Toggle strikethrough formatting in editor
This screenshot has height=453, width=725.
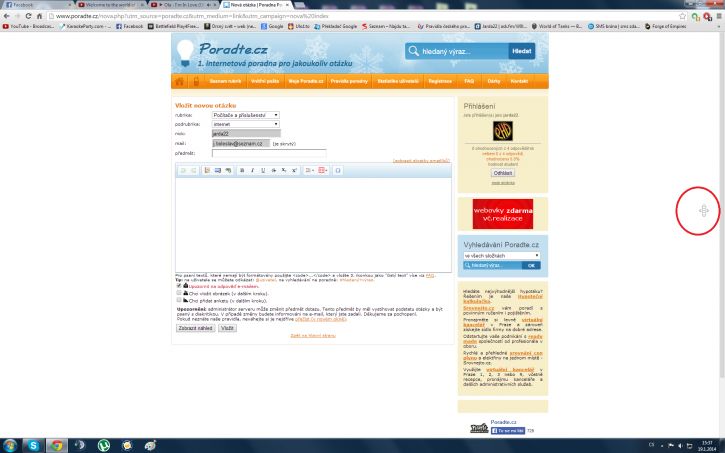(x=274, y=171)
